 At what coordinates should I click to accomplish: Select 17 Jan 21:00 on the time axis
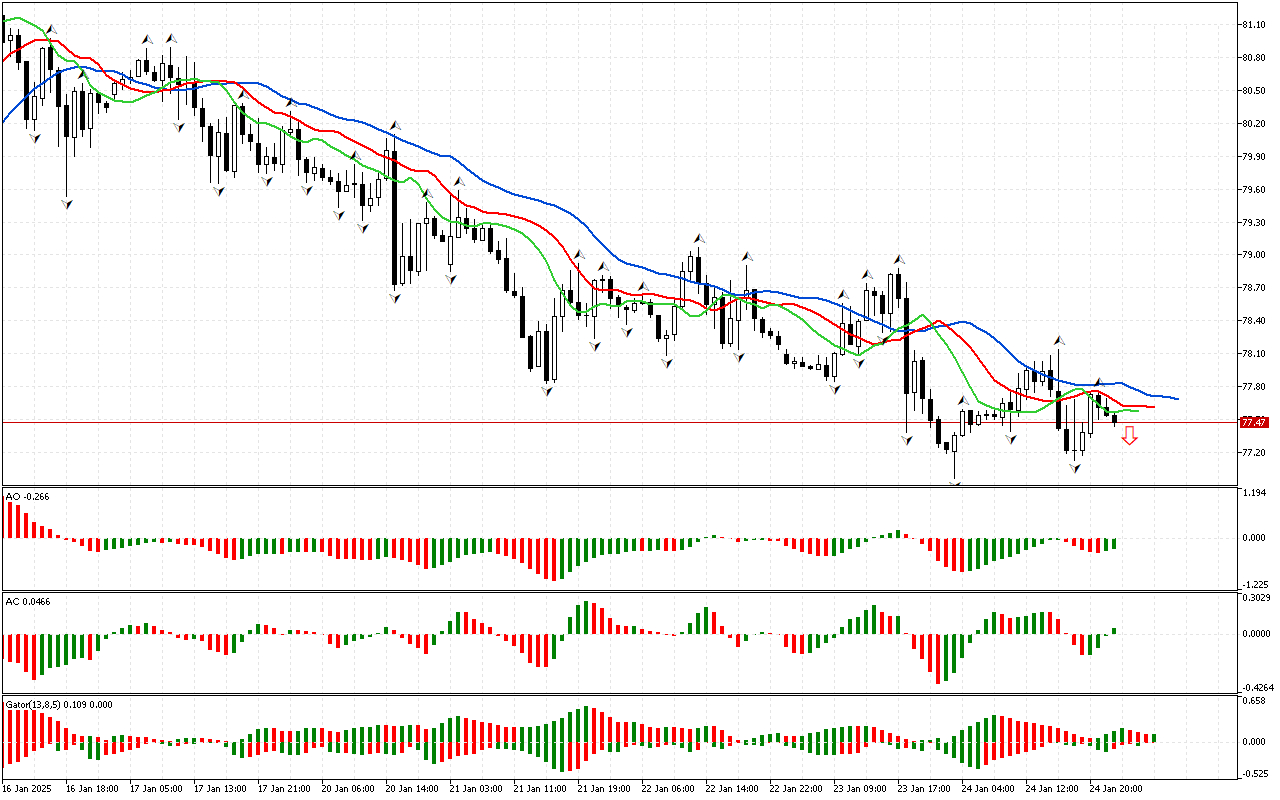283,789
